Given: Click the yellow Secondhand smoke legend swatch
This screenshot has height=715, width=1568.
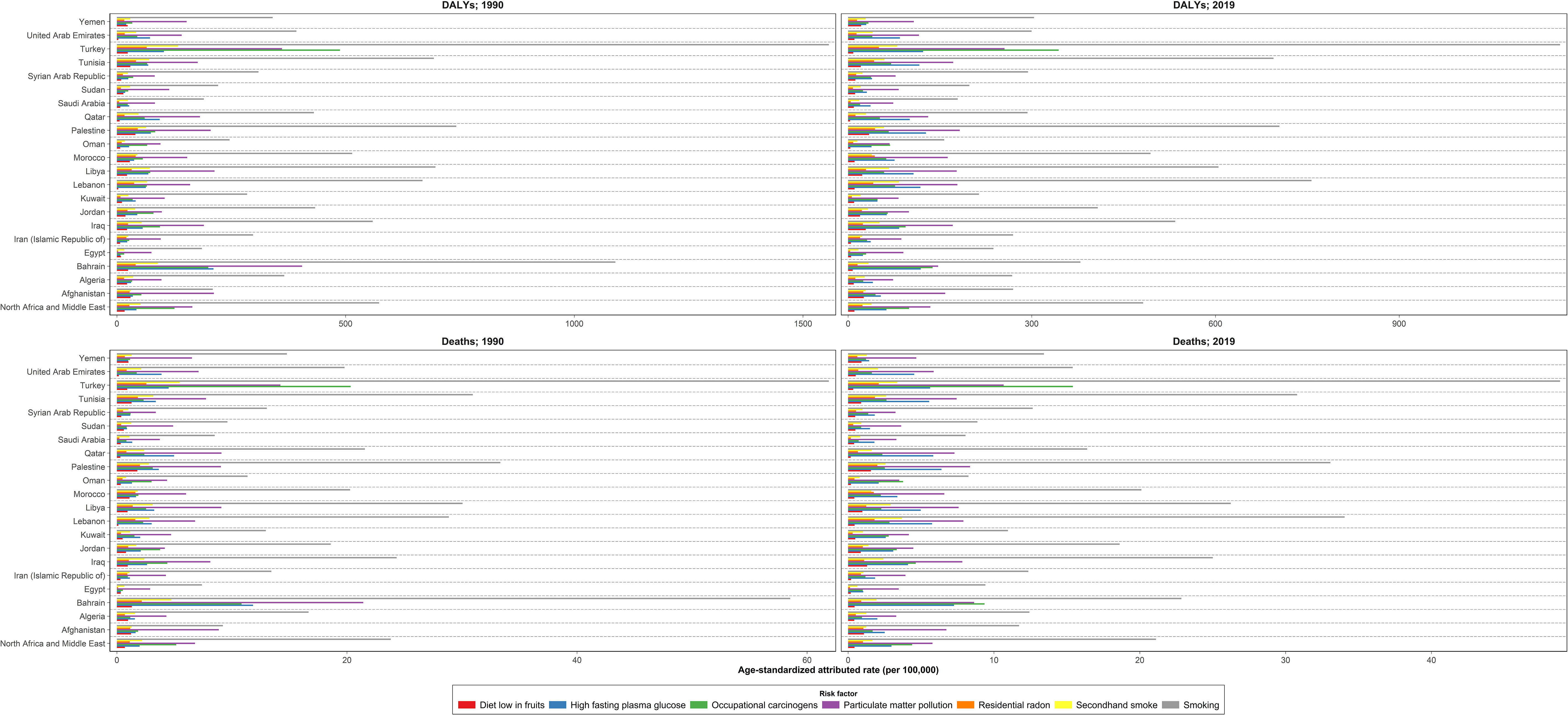Looking at the screenshot, I should (x=1063, y=705).
